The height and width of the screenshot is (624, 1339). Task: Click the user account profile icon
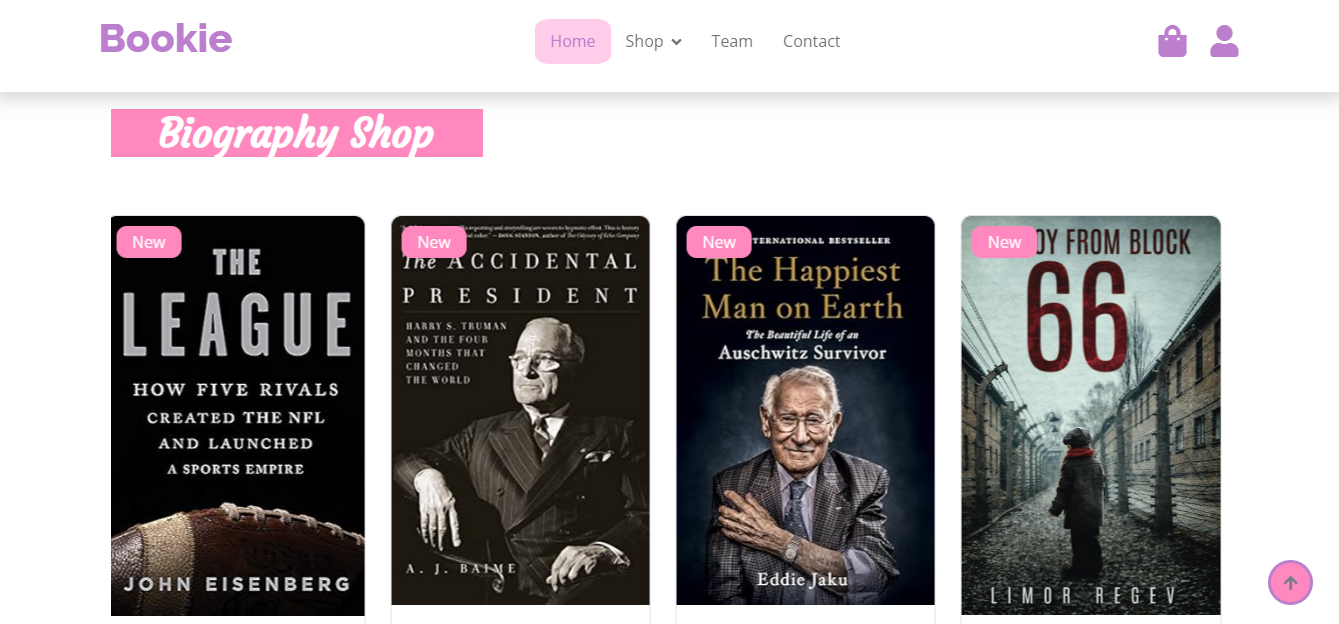click(x=1224, y=41)
